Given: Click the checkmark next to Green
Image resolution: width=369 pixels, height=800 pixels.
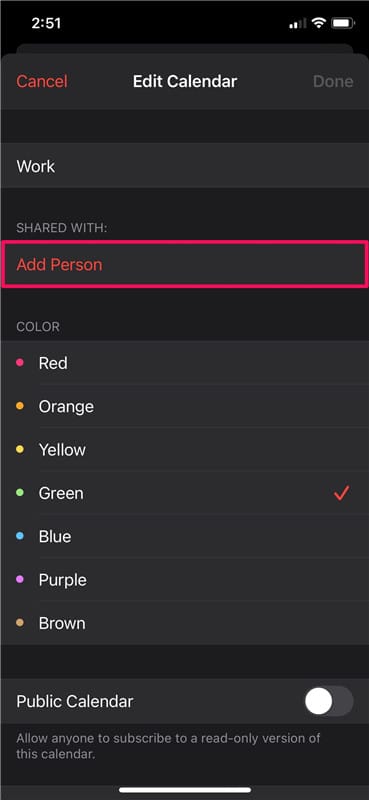Looking at the screenshot, I should [x=341, y=493].
